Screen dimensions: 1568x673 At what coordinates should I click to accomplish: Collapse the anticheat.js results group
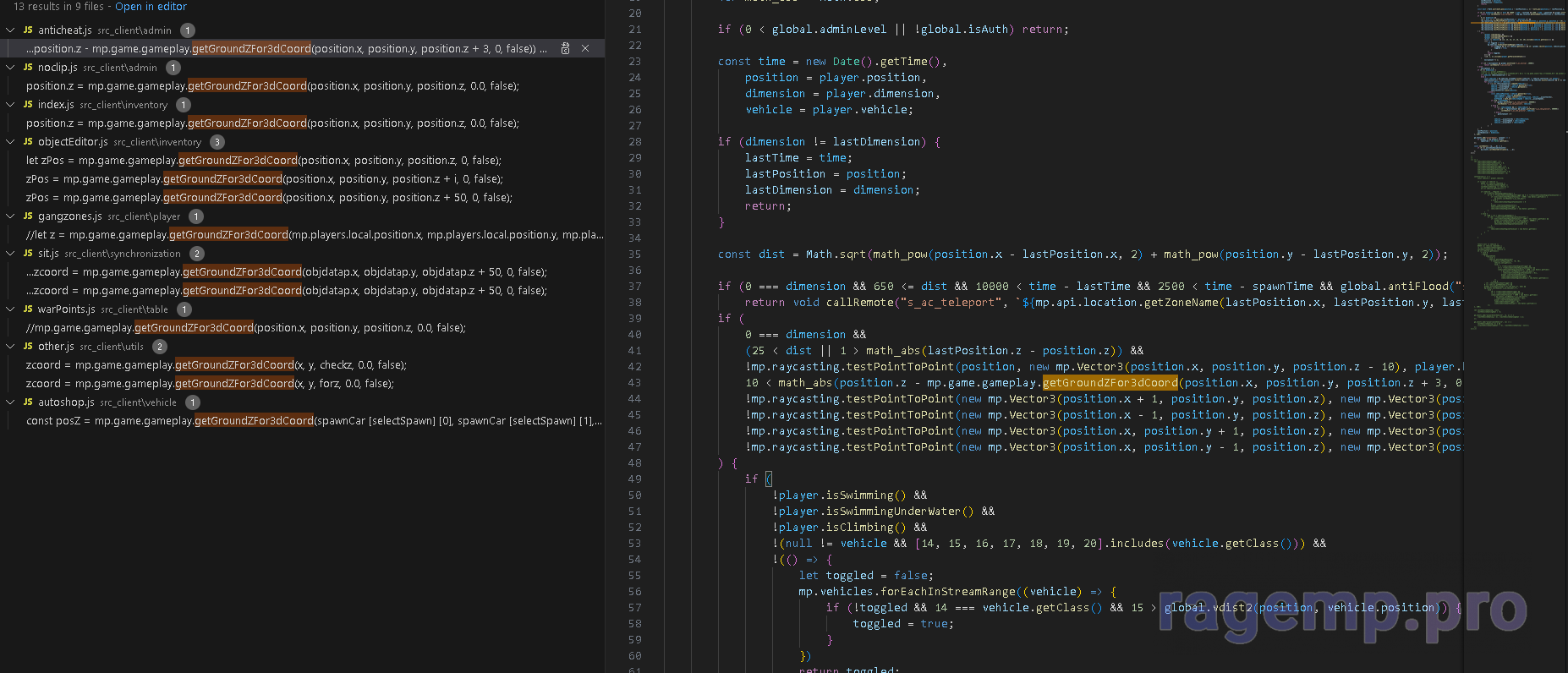10,30
